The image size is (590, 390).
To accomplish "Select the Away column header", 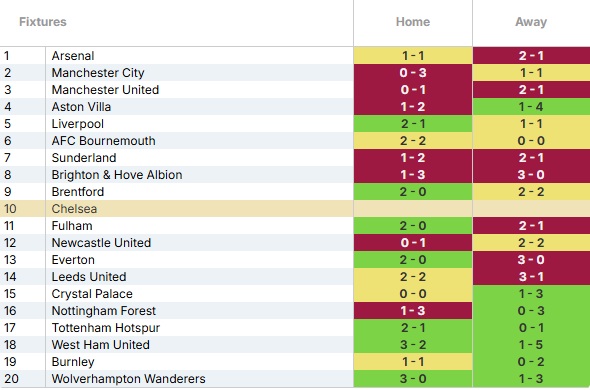I will 531,22.
